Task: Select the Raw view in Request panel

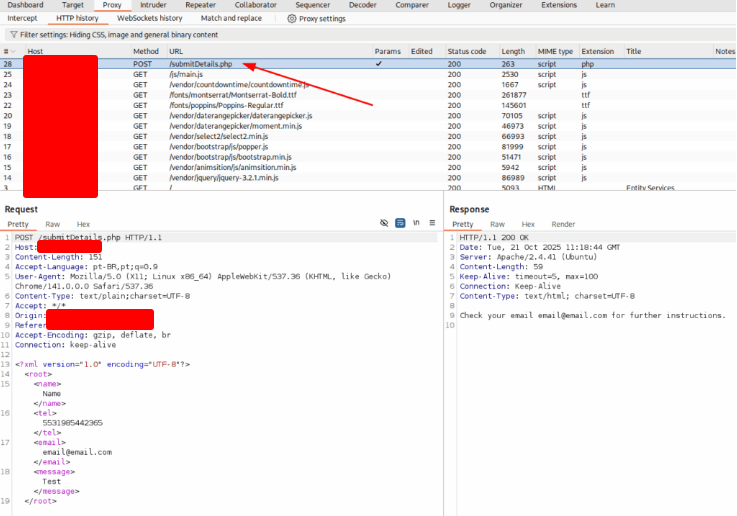Action: pos(52,224)
